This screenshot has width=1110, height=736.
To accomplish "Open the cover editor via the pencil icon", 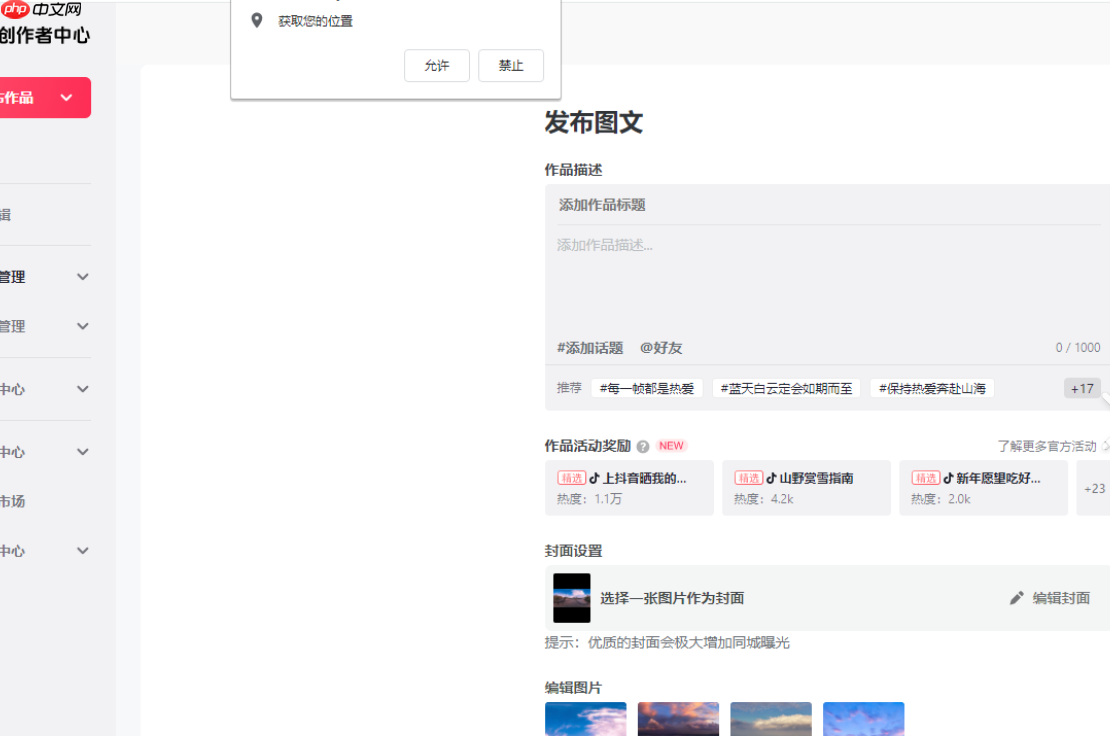I will click(x=1016, y=597).
